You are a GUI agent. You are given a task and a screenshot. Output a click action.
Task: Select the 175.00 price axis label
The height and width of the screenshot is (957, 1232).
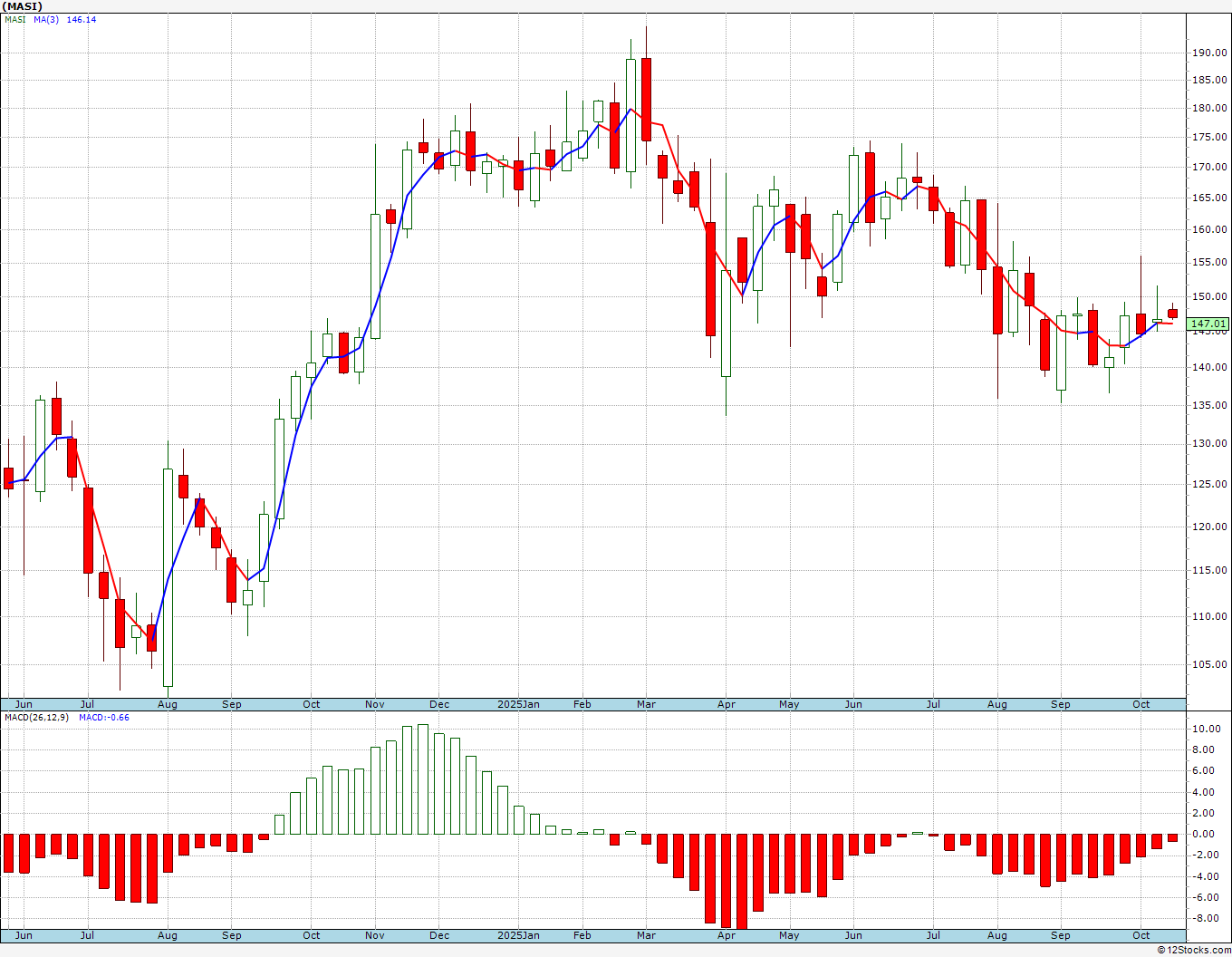[x=1209, y=138]
